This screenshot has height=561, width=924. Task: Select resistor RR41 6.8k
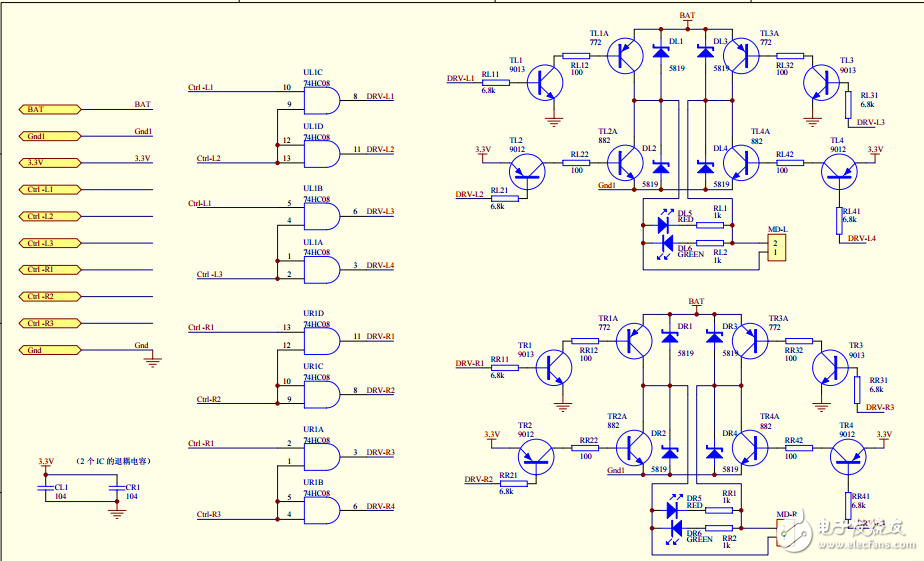click(x=852, y=500)
